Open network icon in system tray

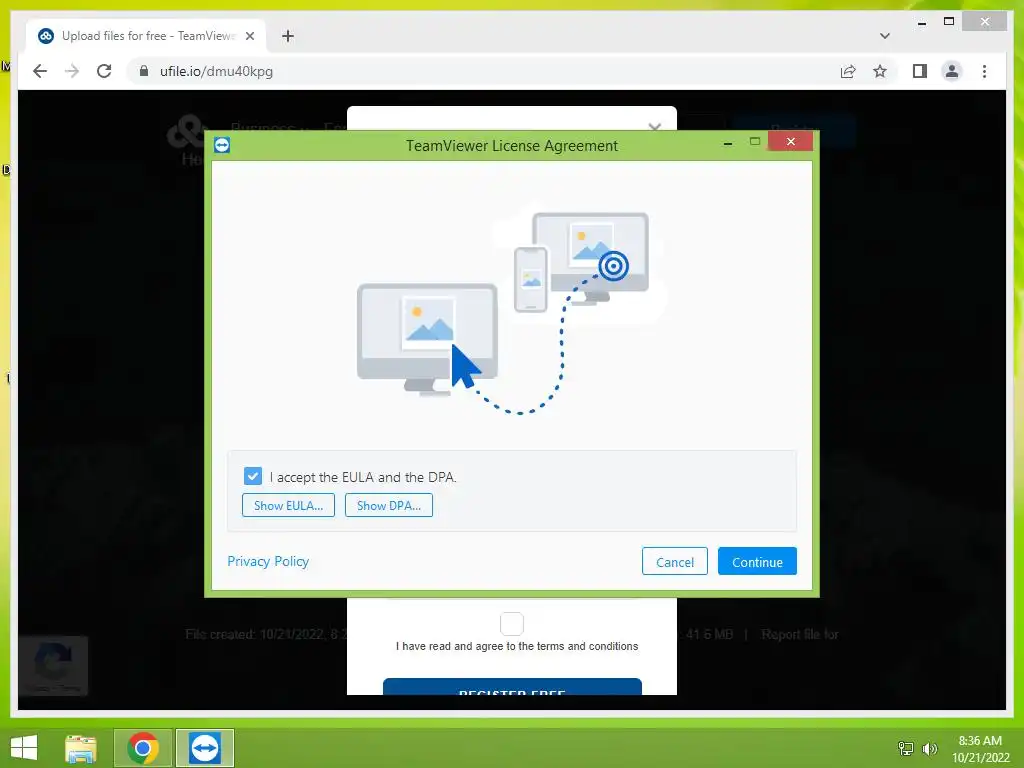point(906,748)
